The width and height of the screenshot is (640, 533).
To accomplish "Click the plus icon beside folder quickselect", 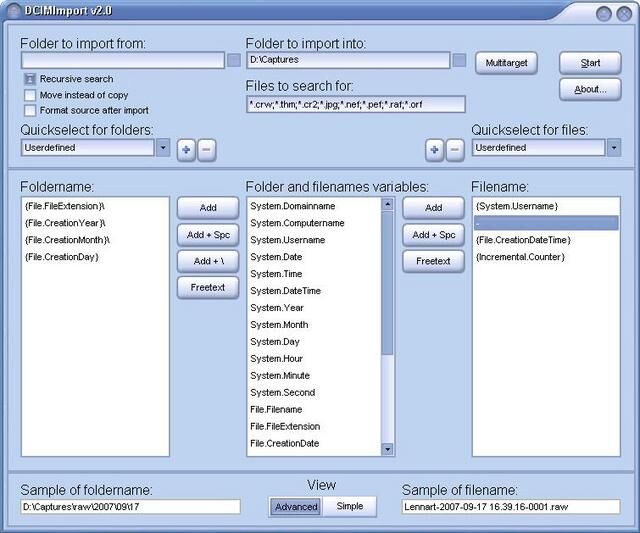I will click(186, 150).
